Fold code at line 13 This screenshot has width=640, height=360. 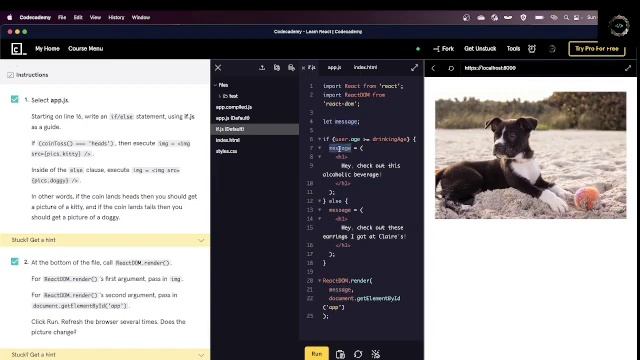coord(320,210)
